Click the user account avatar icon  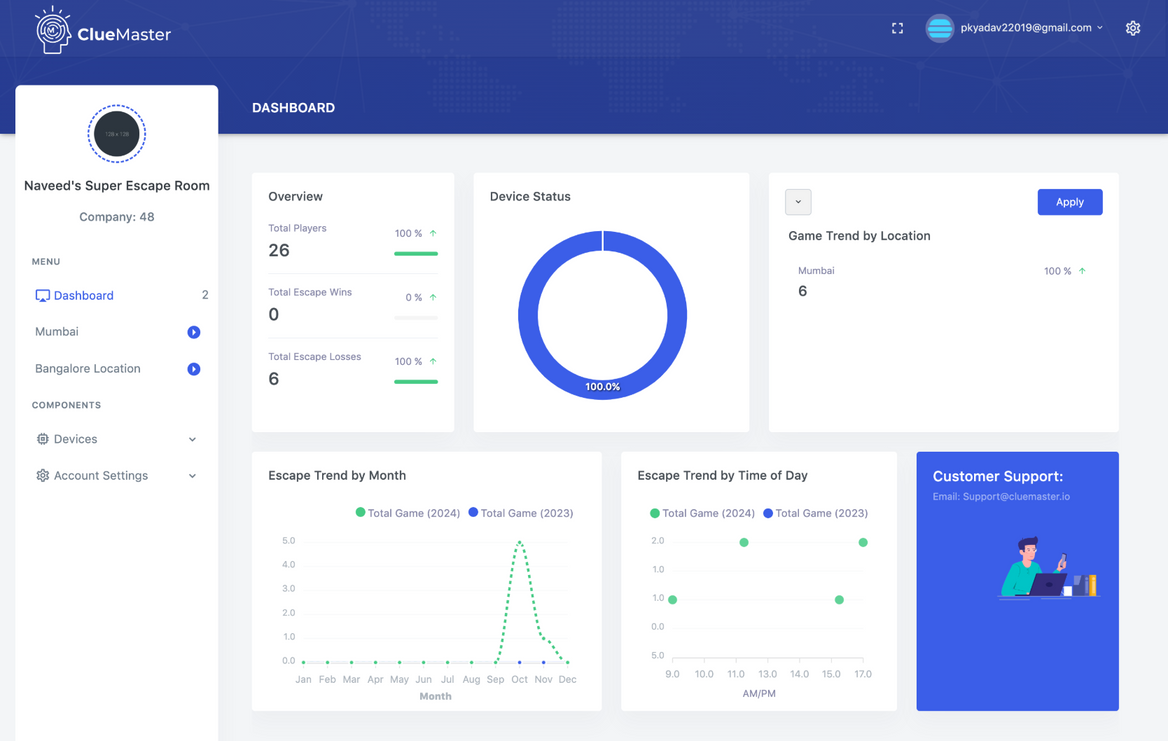tap(939, 28)
